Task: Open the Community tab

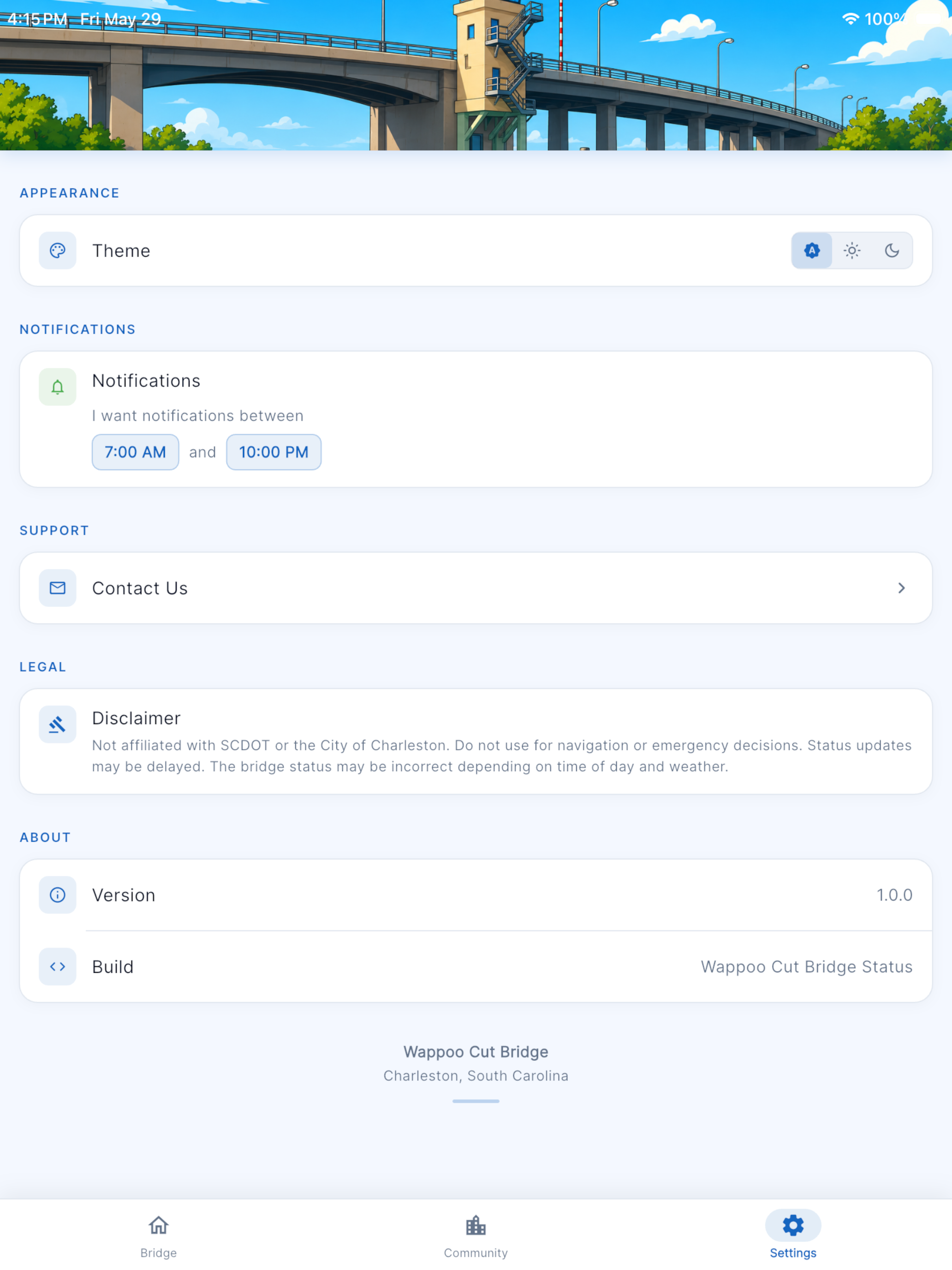Action: pyautogui.click(x=476, y=1237)
